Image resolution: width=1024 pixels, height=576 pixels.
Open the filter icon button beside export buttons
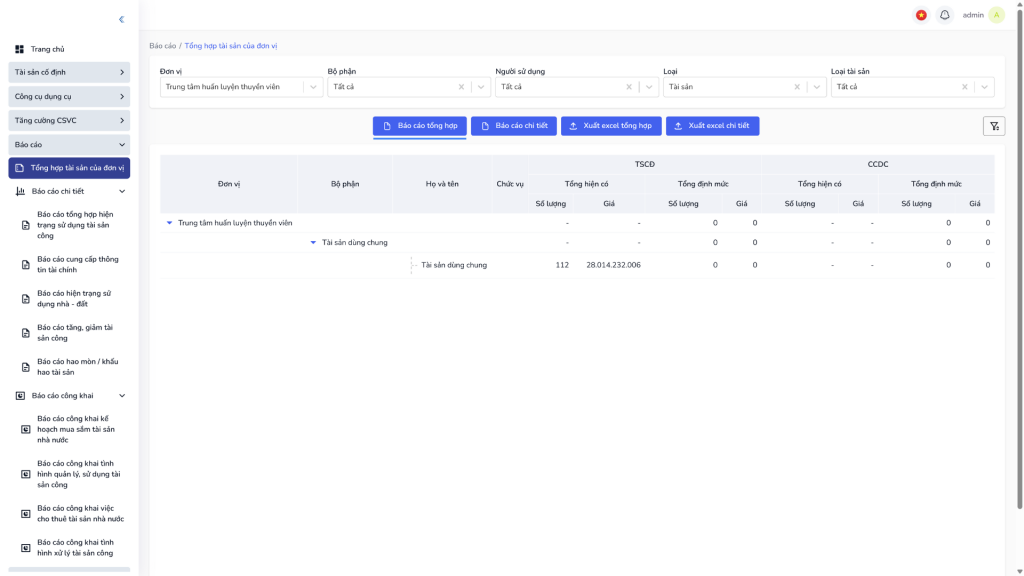pos(993,126)
